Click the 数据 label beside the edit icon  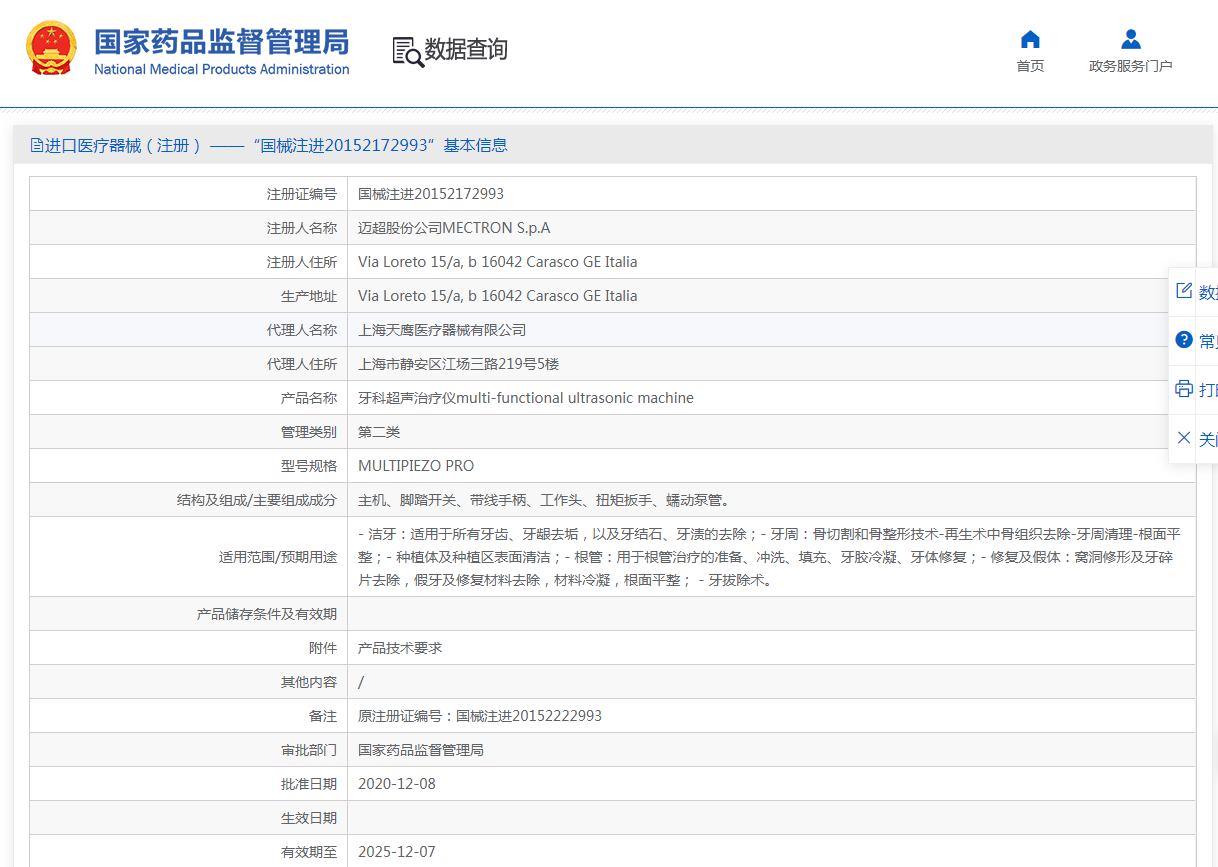(x=1208, y=292)
